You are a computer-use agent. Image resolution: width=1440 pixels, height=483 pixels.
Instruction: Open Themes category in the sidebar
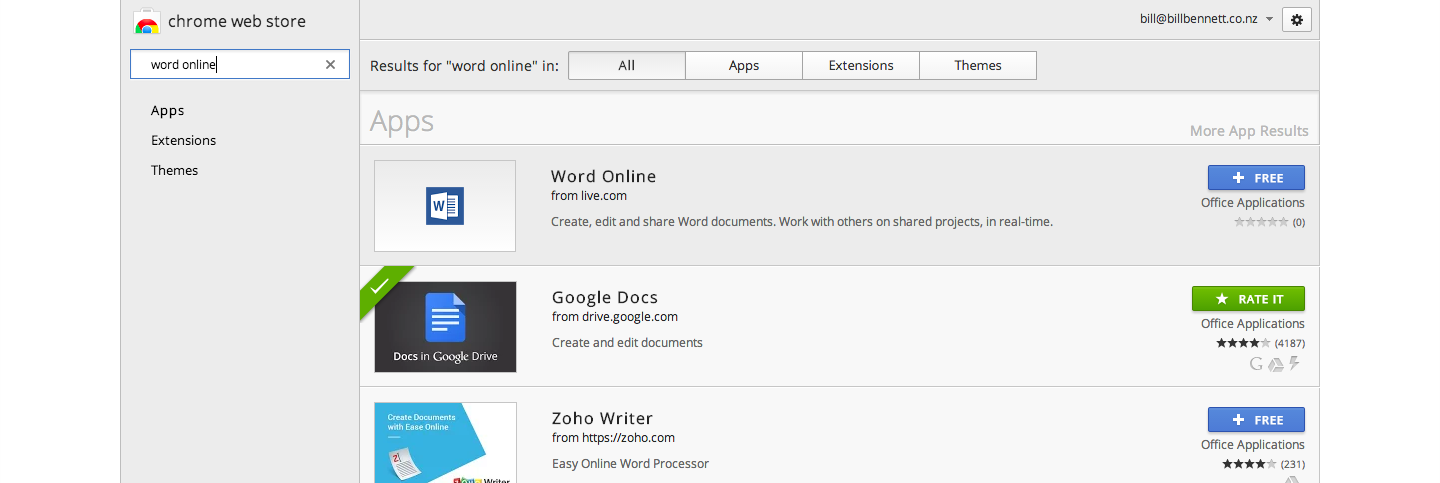[175, 170]
